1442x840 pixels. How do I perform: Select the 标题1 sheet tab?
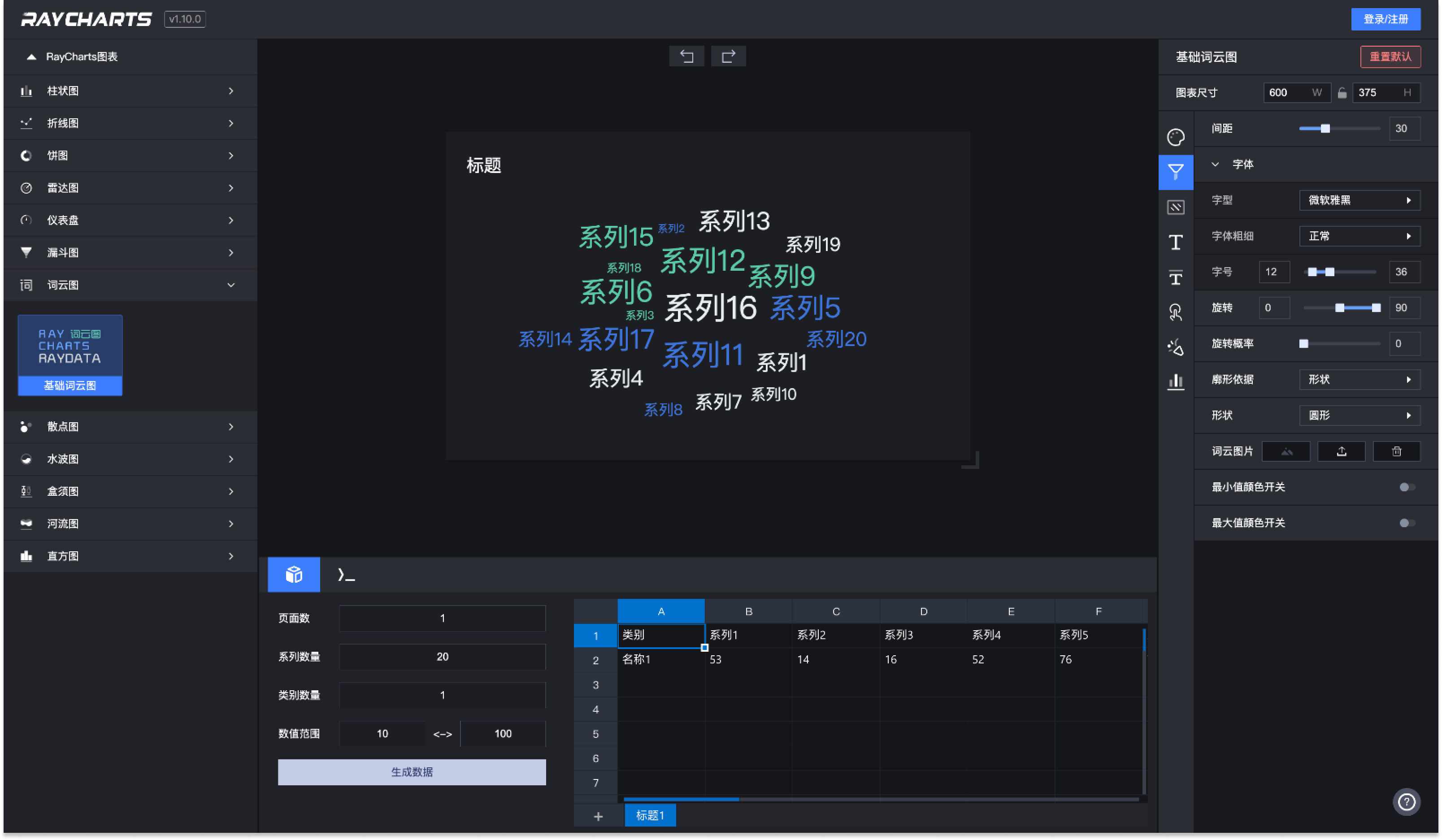649,815
